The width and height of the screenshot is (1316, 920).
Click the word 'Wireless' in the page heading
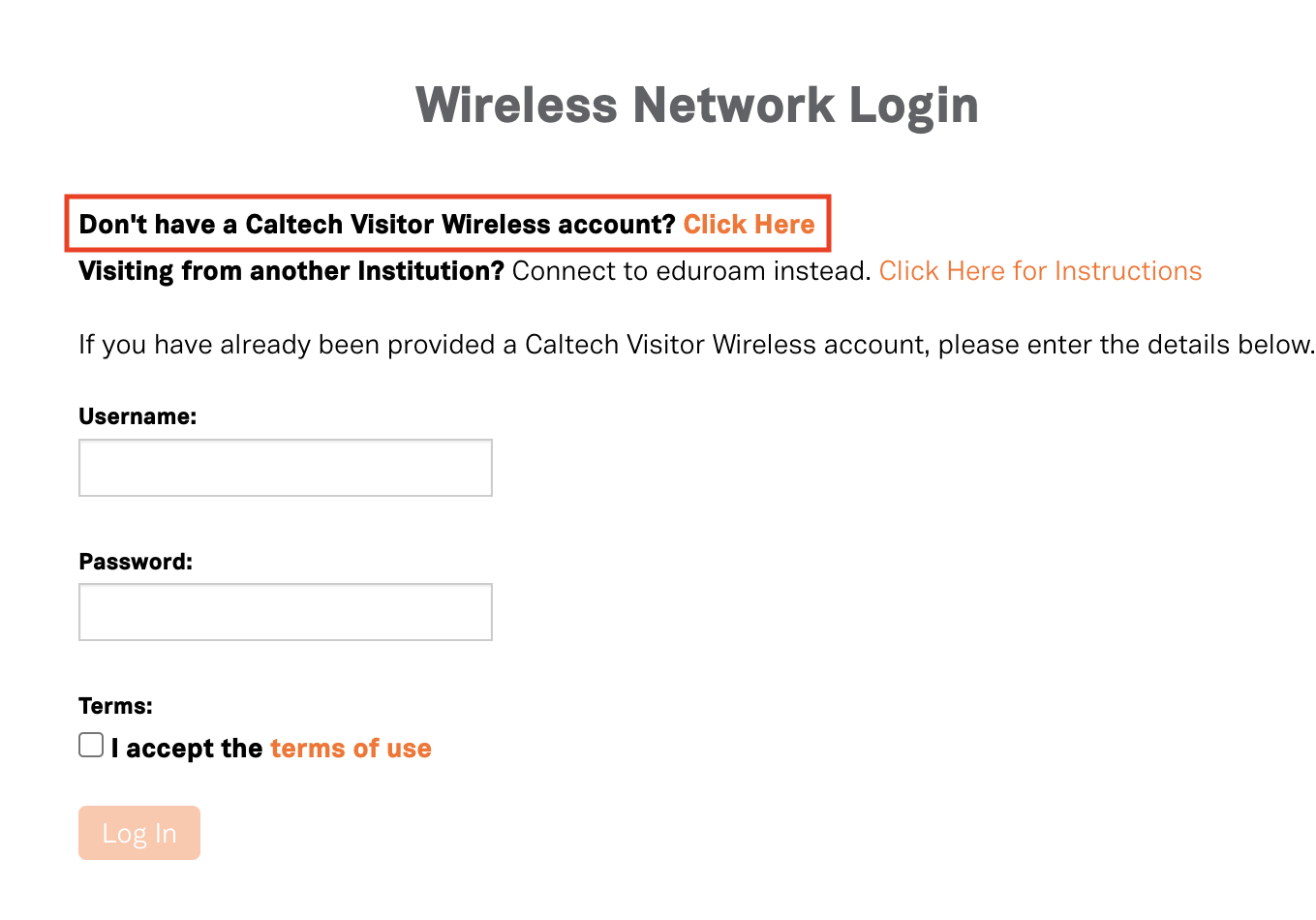516,105
